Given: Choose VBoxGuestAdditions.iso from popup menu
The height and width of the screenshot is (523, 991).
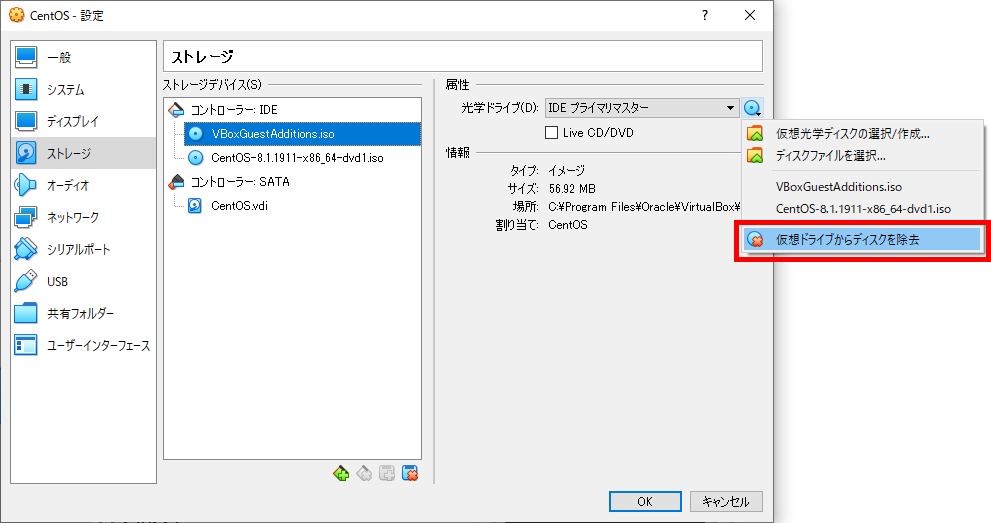Looking at the screenshot, I should [x=862, y=187].
